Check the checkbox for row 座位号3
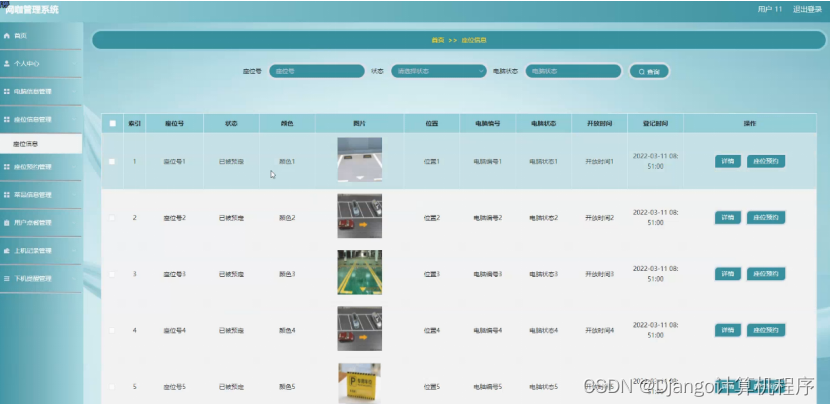The width and height of the screenshot is (830, 406). click(x=112, y=274)
